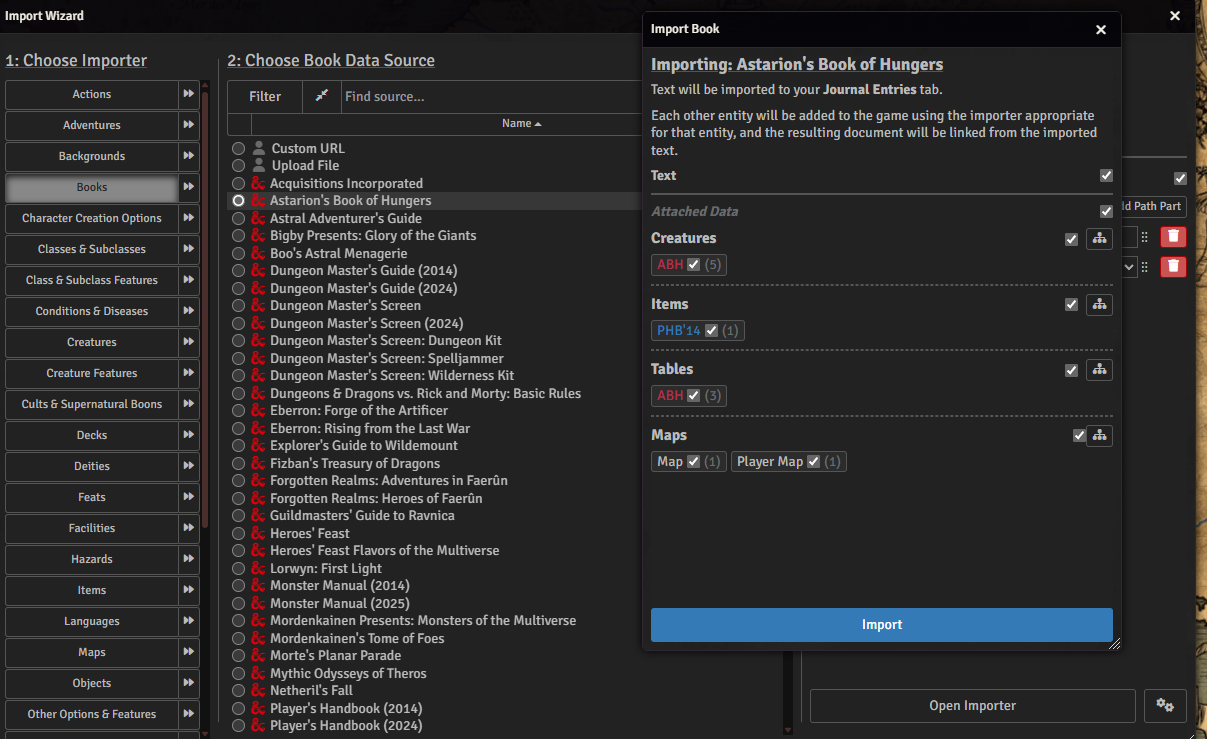1207x739 pixels.
Task: Select Other Options & Features importer
Action: coord(92,714)
